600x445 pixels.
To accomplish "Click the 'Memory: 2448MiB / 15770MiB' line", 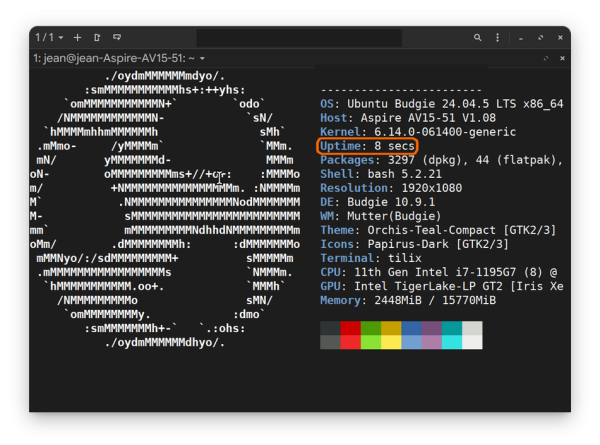I will pos(408,300).
